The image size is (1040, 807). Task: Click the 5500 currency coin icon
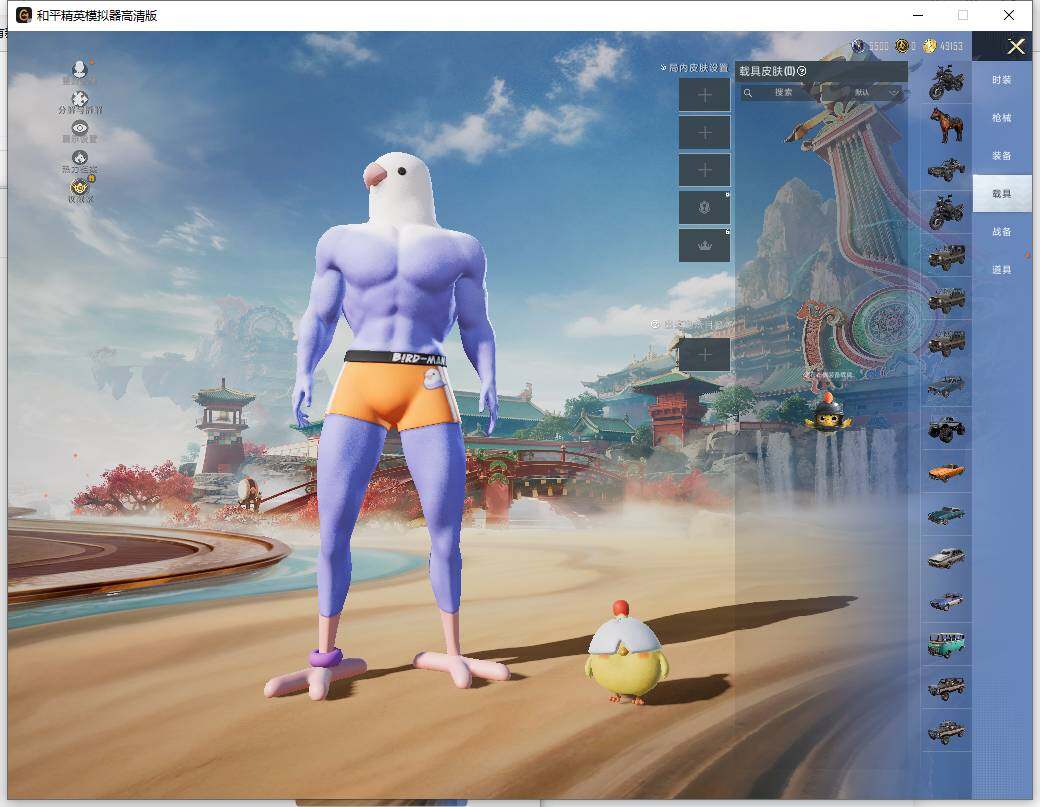[x=858, y=46]
